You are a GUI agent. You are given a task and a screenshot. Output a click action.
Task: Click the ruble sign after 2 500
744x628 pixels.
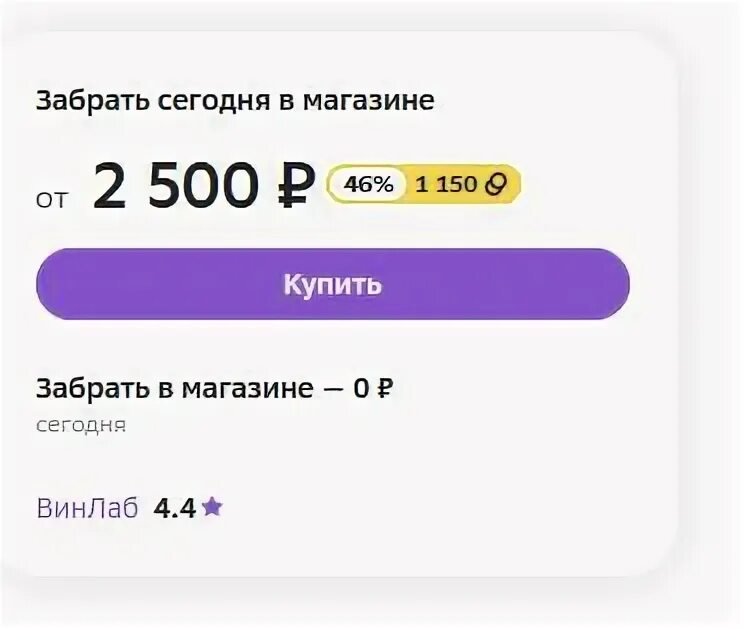pos(294,186)
